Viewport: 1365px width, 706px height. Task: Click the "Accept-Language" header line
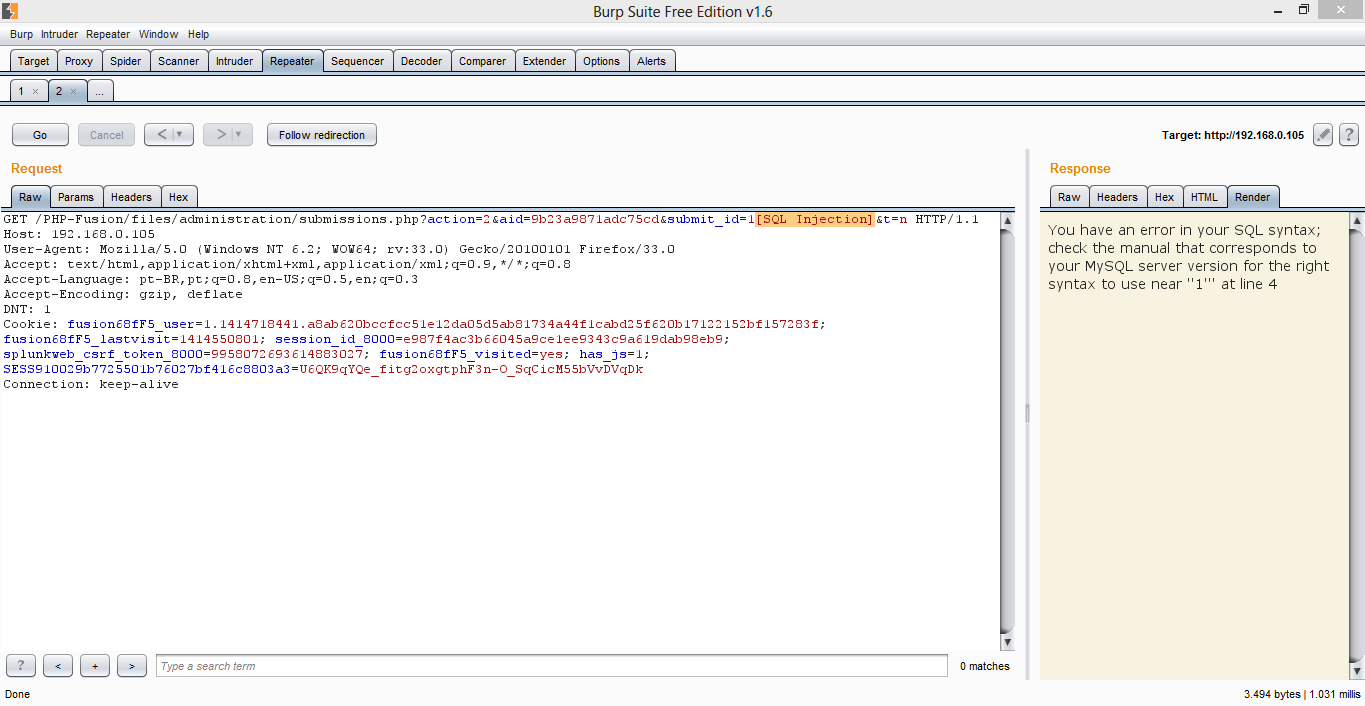coord(211,279)
